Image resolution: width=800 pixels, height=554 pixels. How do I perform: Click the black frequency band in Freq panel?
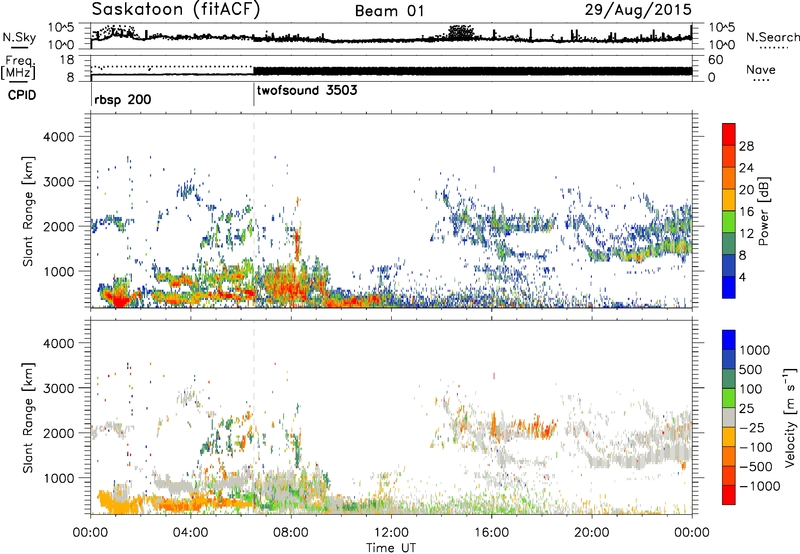tap(472, 71)
